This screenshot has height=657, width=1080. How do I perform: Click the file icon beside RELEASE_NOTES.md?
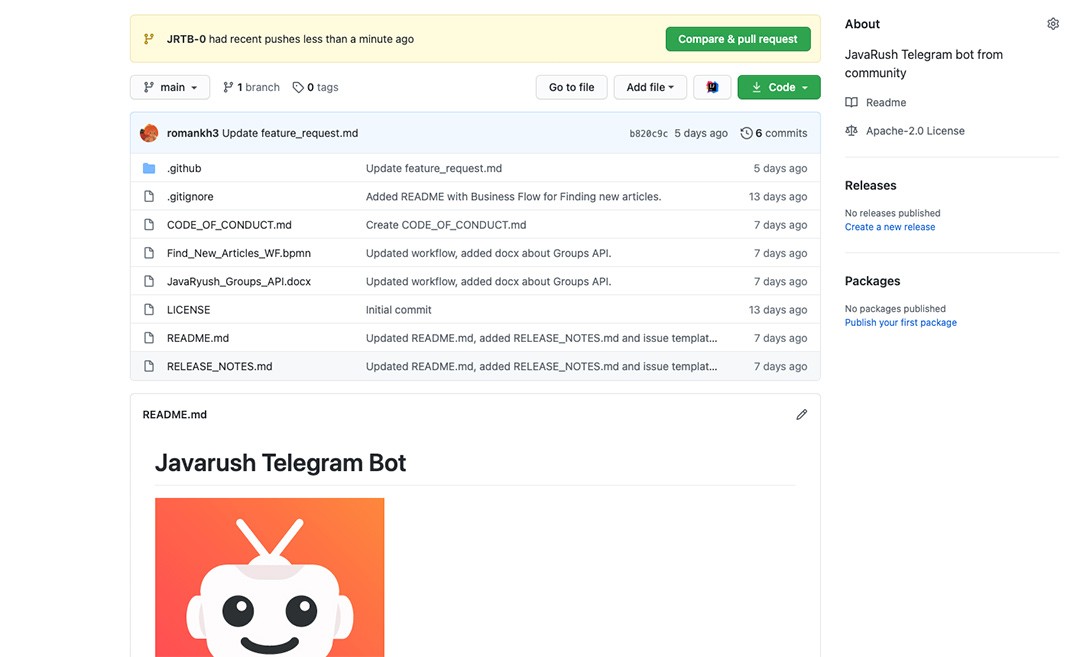tap(149, 366)
